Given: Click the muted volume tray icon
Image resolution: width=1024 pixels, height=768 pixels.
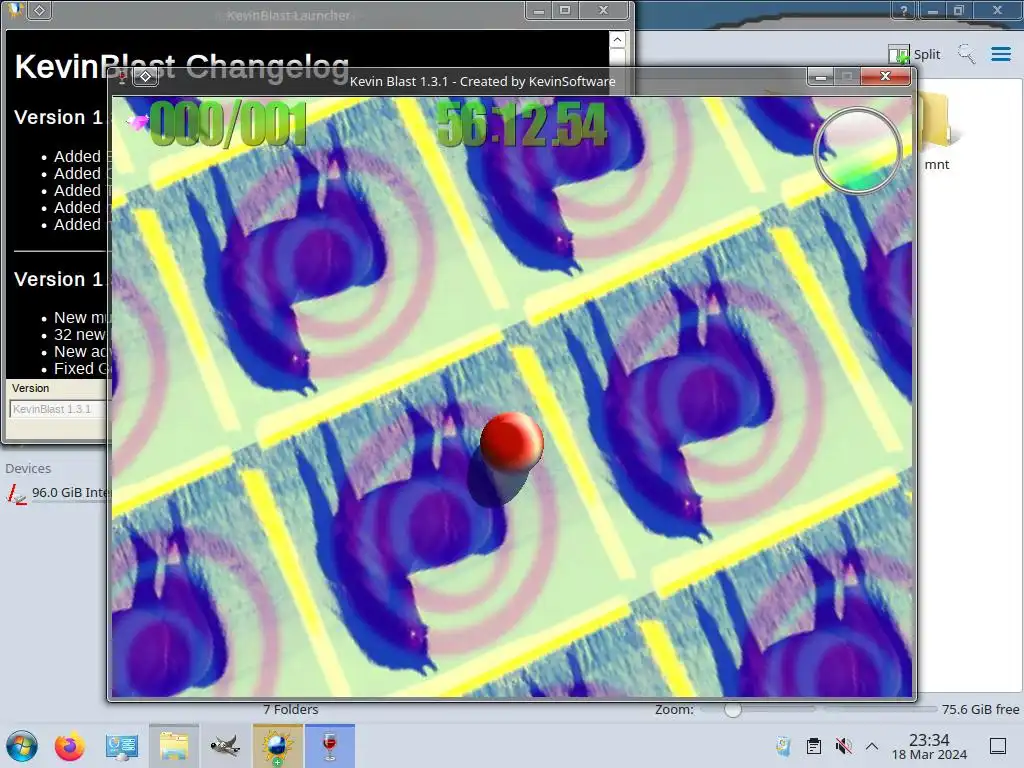Looking at the screenshot, I should click(843, 746).
